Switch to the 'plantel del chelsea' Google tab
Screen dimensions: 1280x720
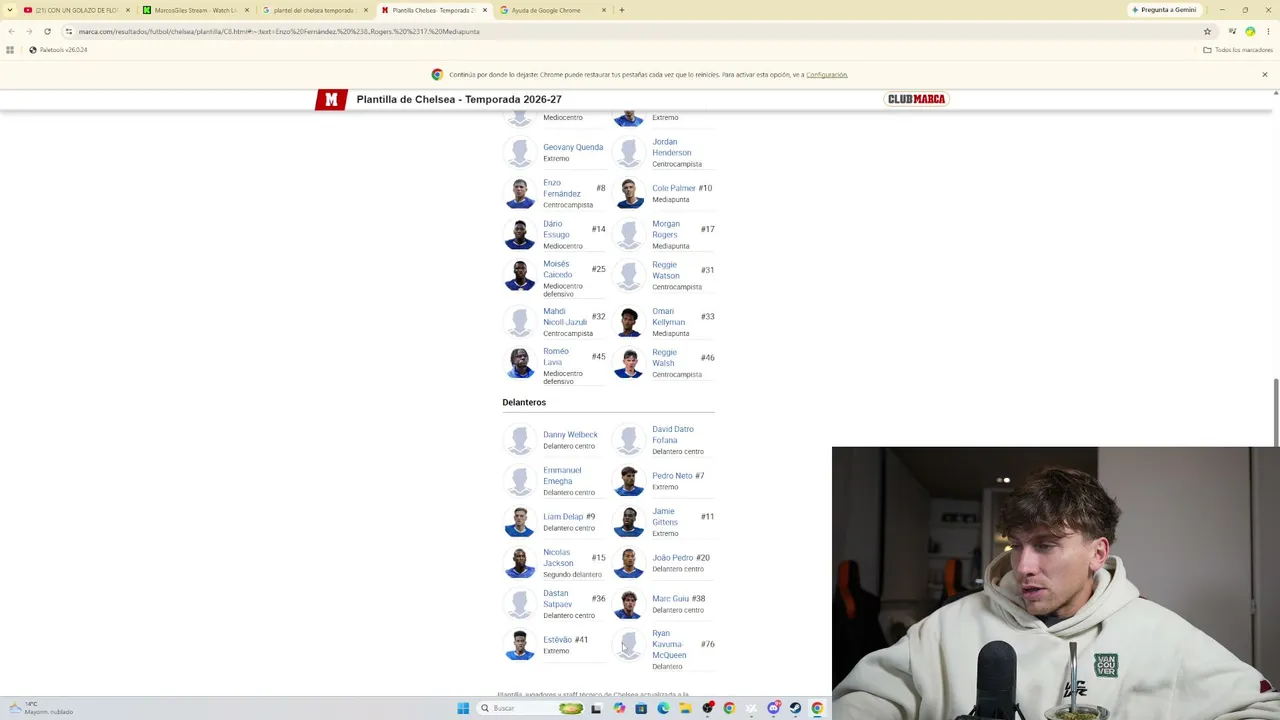click(314, 10)
